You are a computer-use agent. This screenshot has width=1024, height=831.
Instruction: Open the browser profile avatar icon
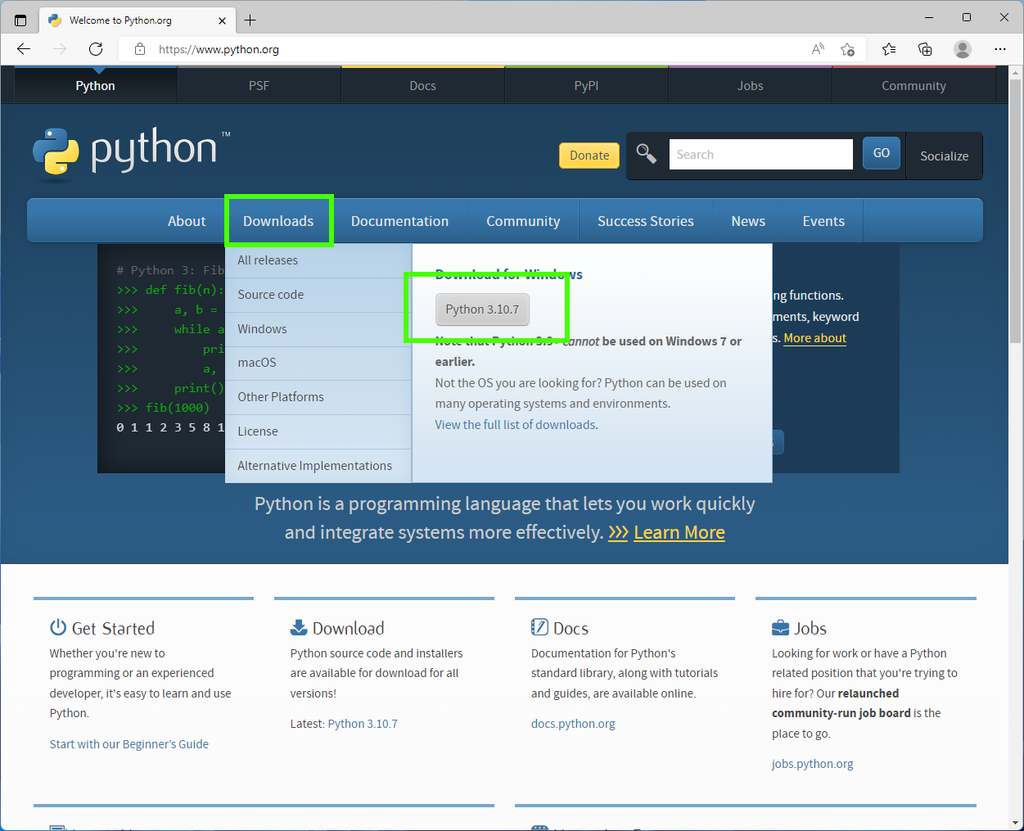pyautogui.click(x=961, y=48)
